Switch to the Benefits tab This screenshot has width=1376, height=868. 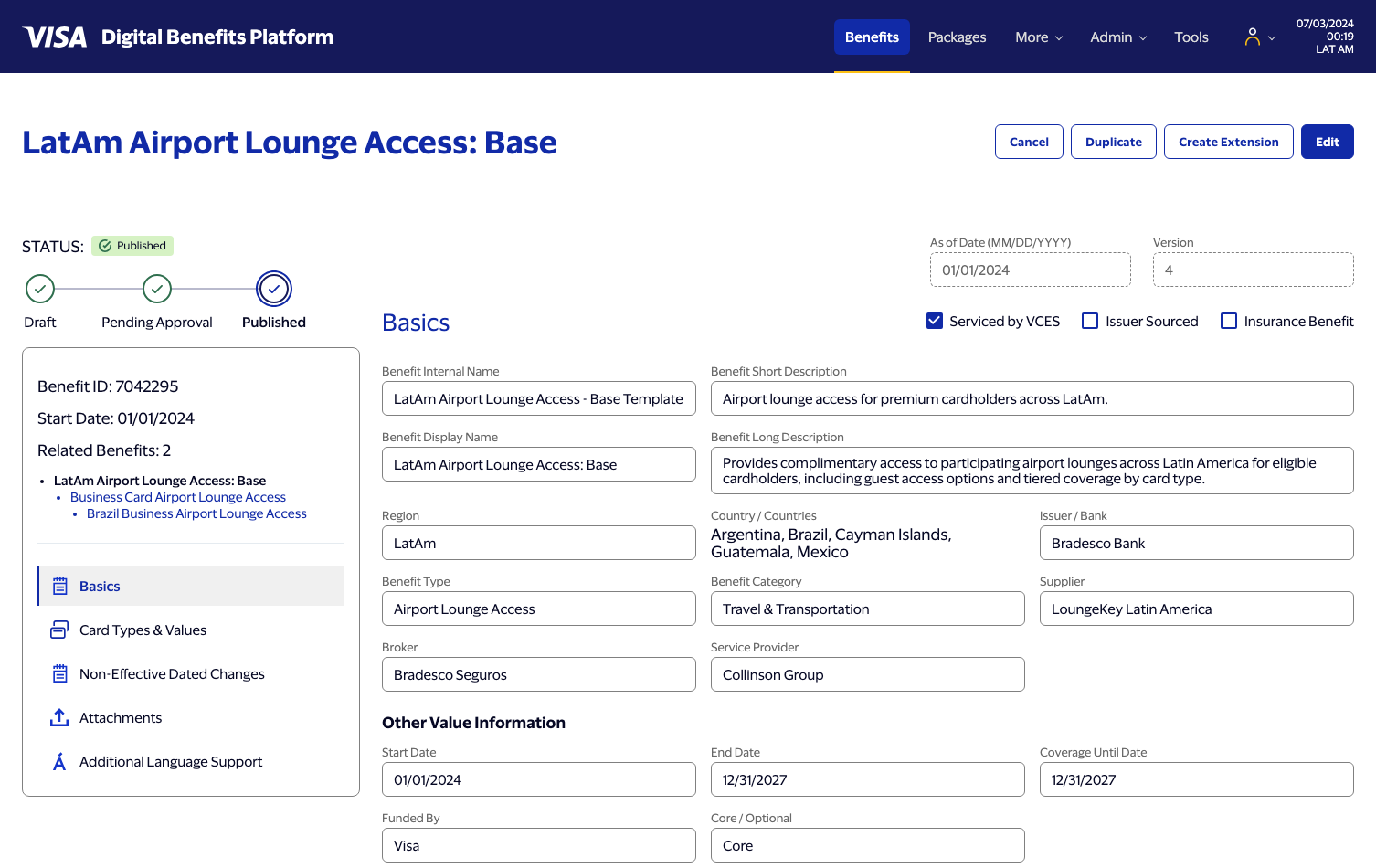point(872,37)
